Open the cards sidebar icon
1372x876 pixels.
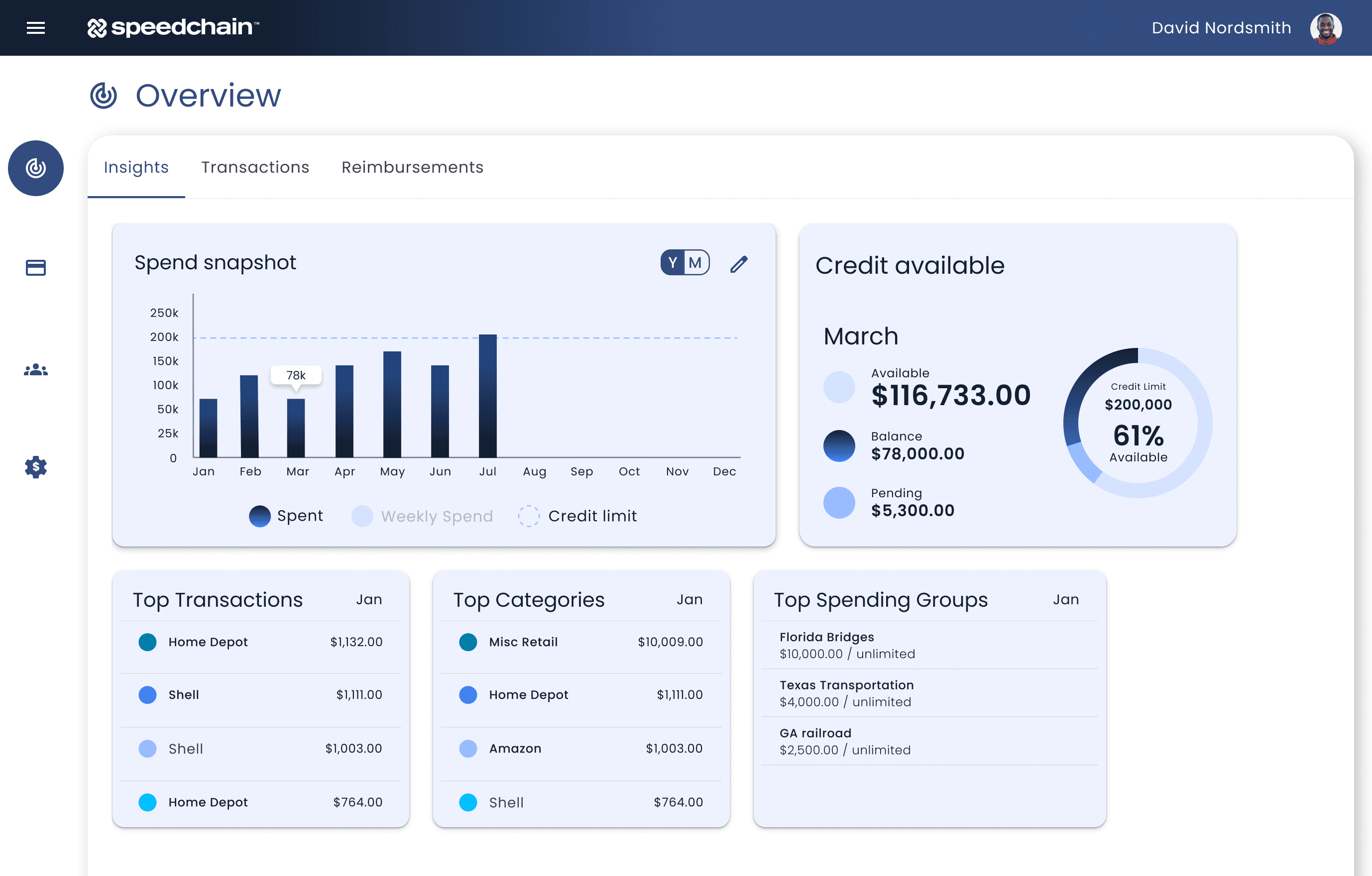click(35, 268)
